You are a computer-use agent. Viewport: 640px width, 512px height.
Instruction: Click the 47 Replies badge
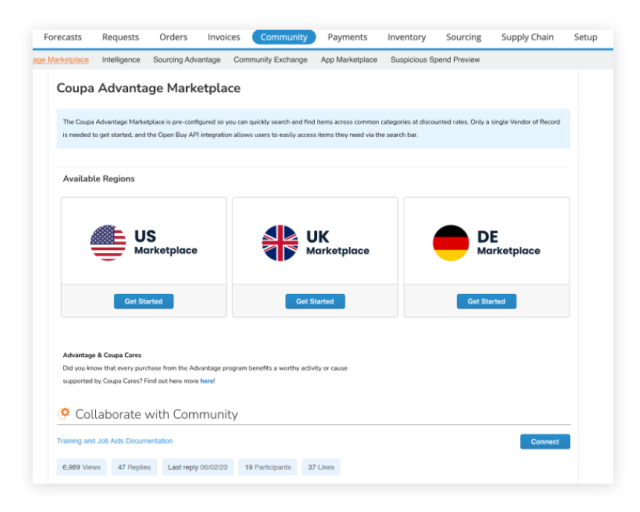(134, 467)
